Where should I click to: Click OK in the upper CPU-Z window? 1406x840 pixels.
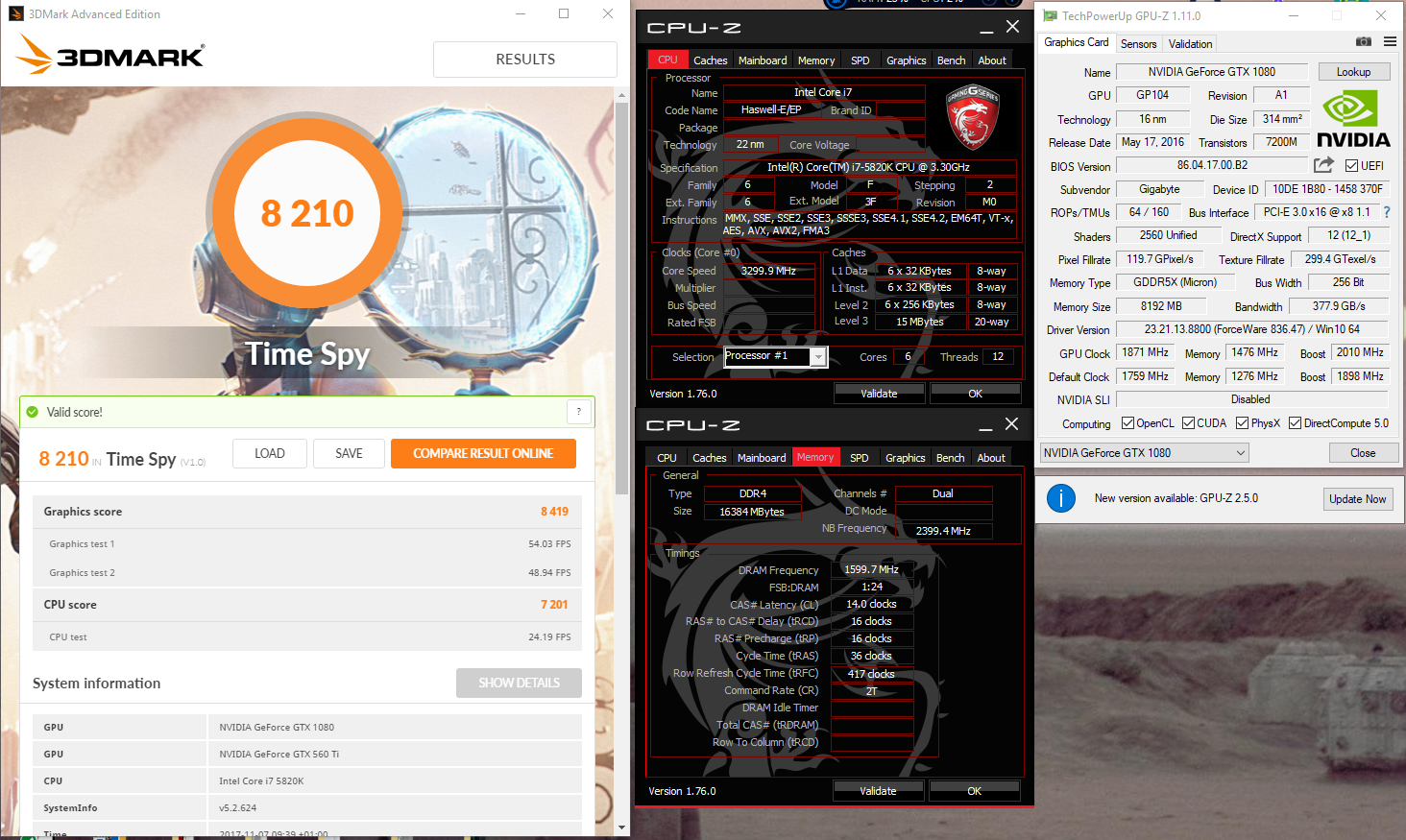coord(975,394)
